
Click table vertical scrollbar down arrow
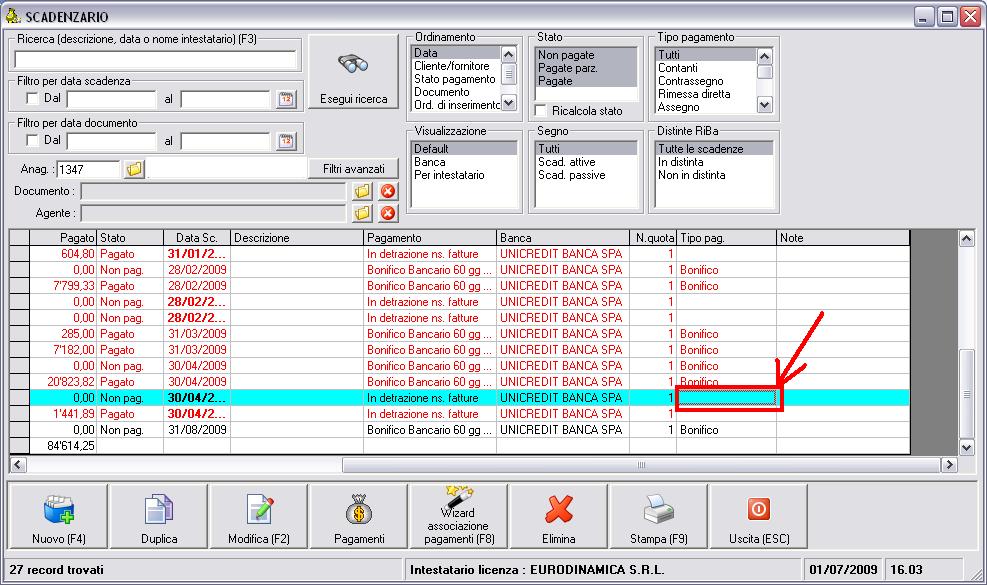click(x=966, y=446)
